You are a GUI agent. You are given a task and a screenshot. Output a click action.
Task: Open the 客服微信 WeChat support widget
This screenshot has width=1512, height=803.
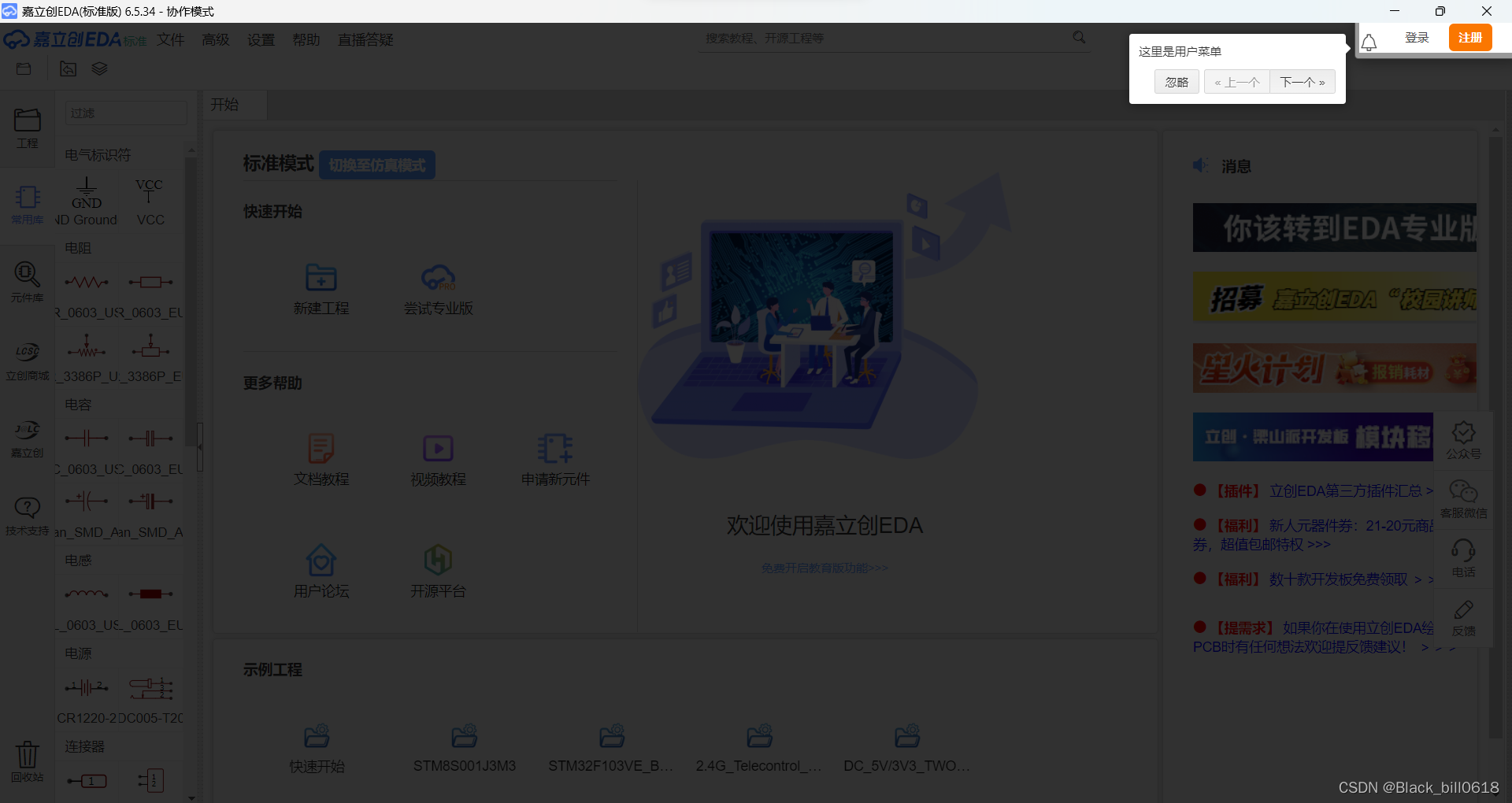point(1463,500)
